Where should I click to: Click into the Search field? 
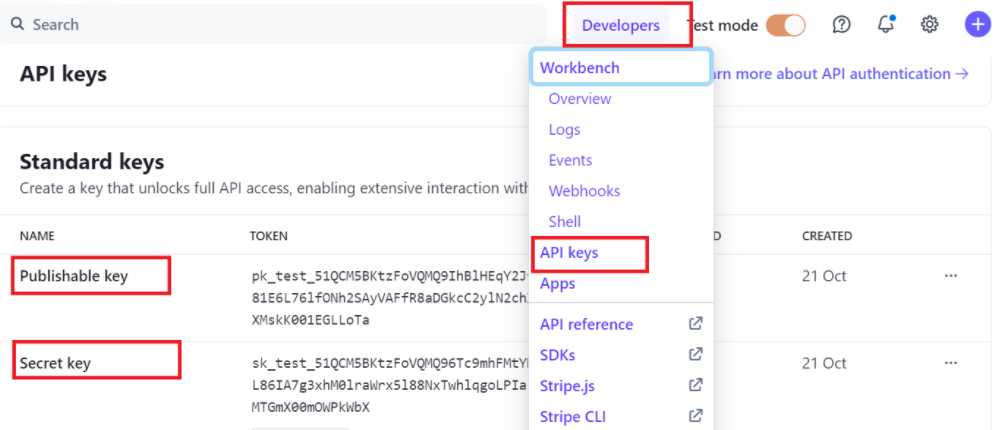point(273,24)
